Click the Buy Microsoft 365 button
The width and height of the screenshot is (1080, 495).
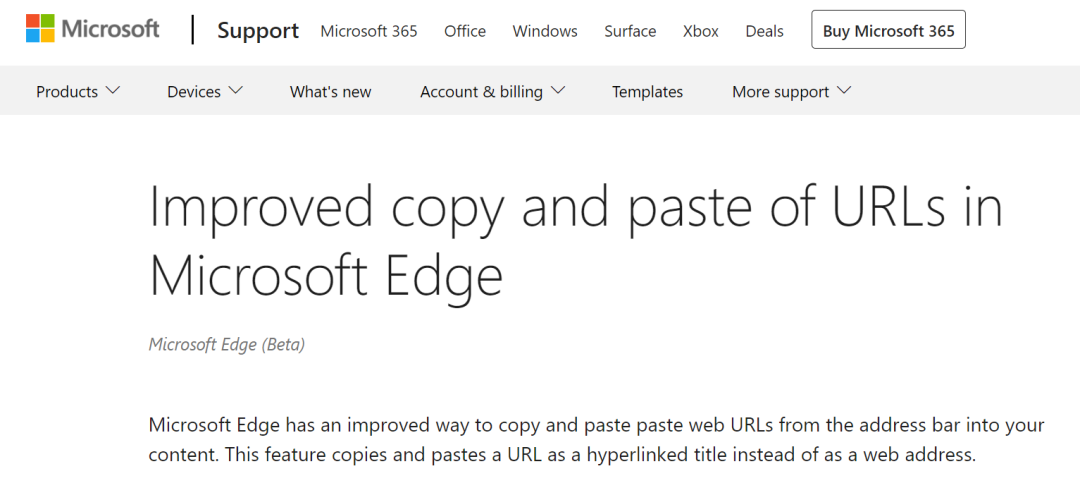coord(889,30)
